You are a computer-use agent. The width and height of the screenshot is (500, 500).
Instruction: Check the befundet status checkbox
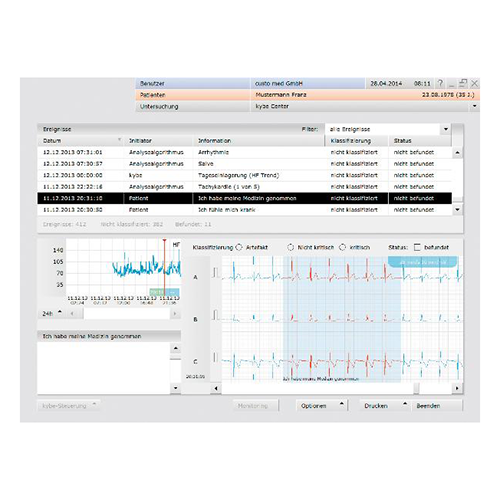417,247
